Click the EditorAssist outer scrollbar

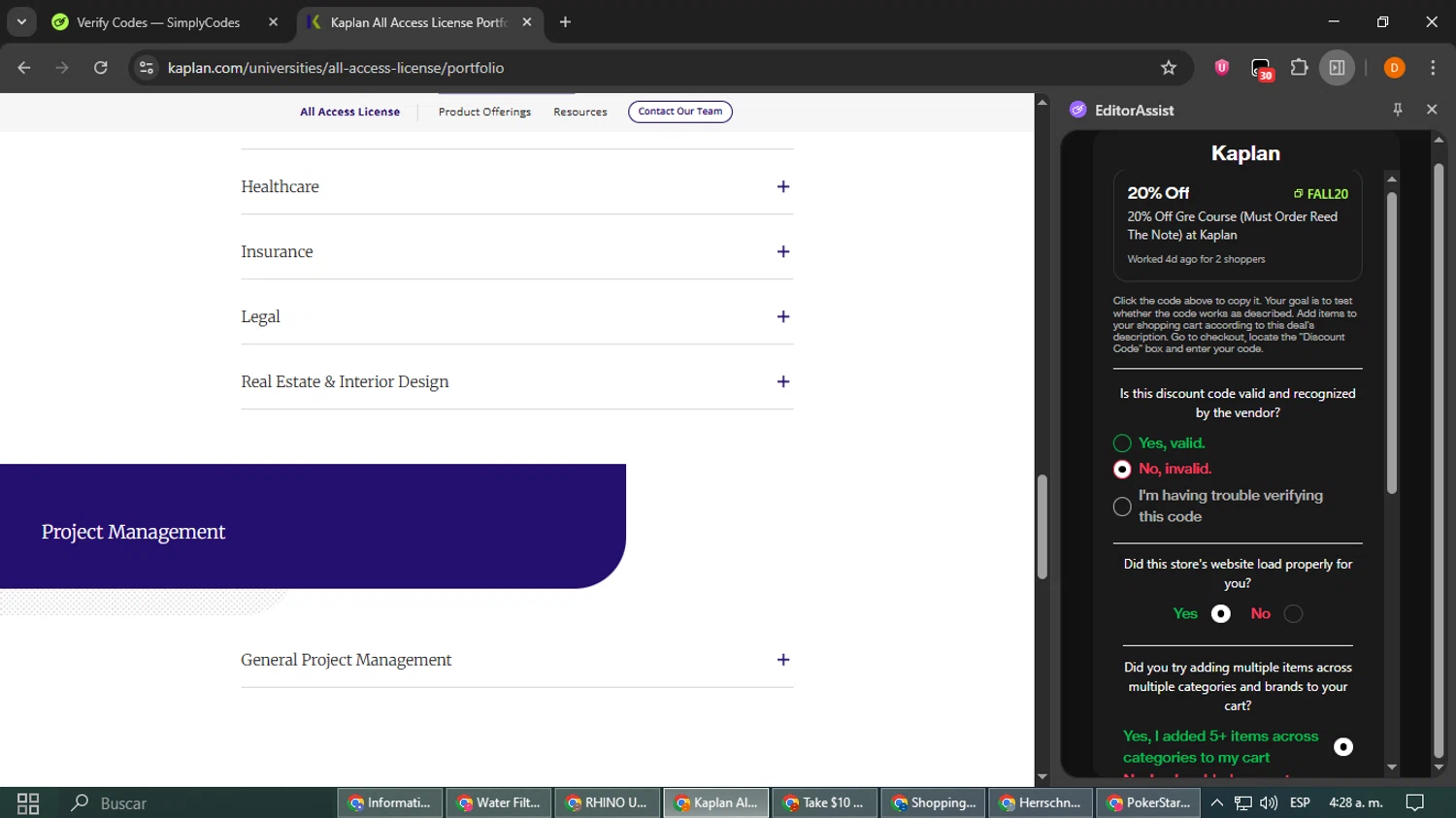(1439, 459)
